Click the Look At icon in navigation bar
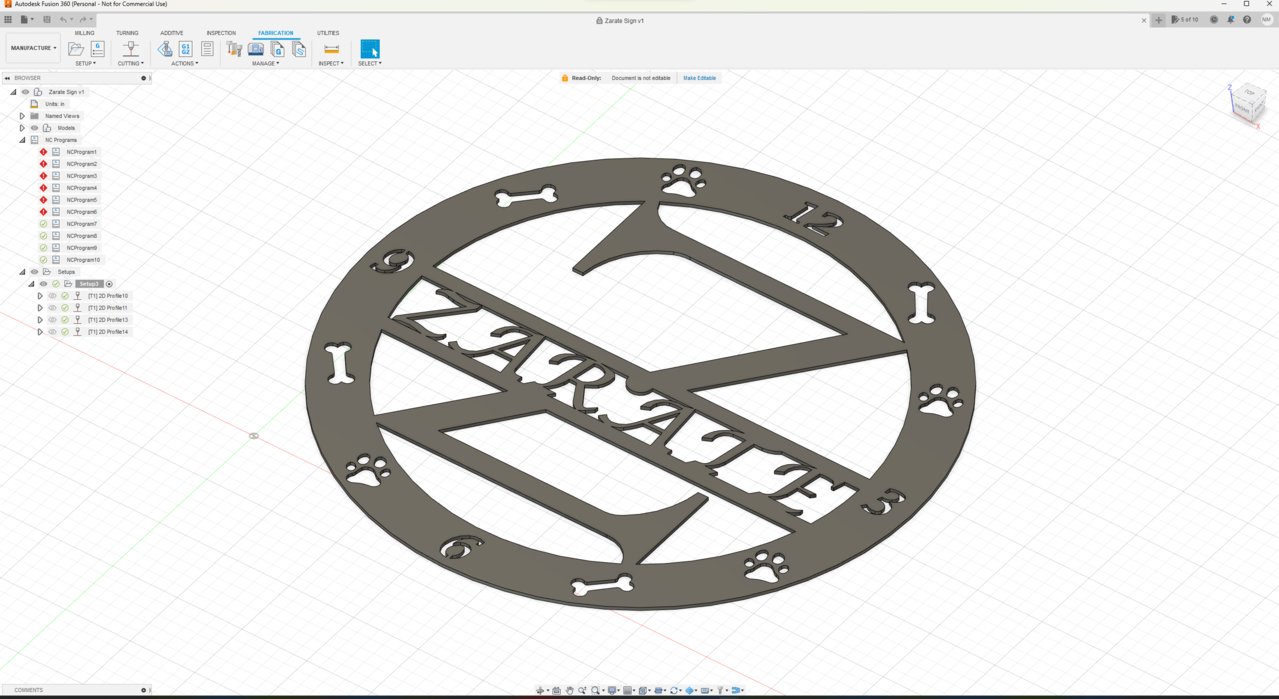Image resolution: width=1279 pixels, height=699 pixels. click(556, 690)
